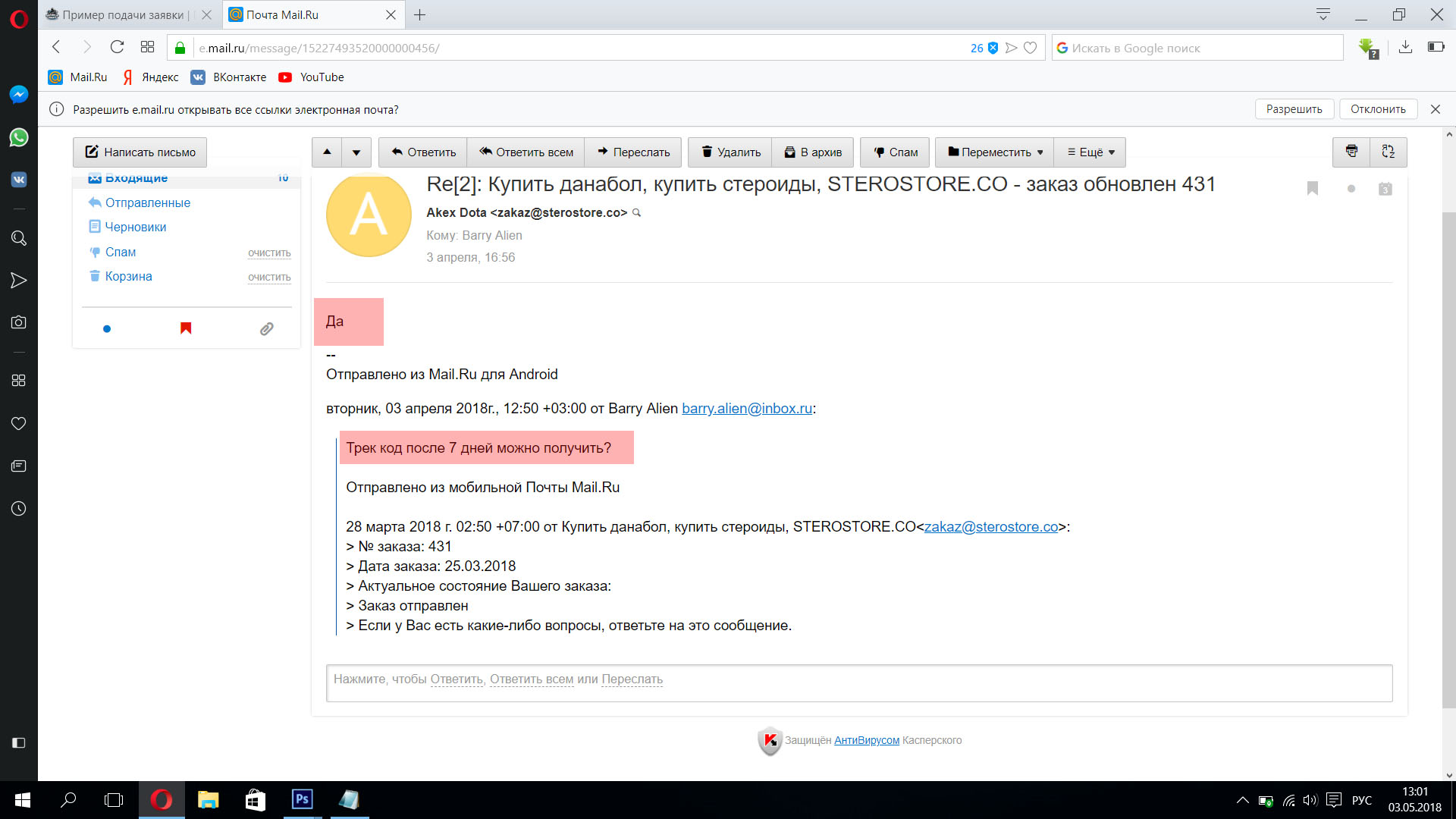Open Facebook Messenger in Opera sidebar

click(19, 94)
